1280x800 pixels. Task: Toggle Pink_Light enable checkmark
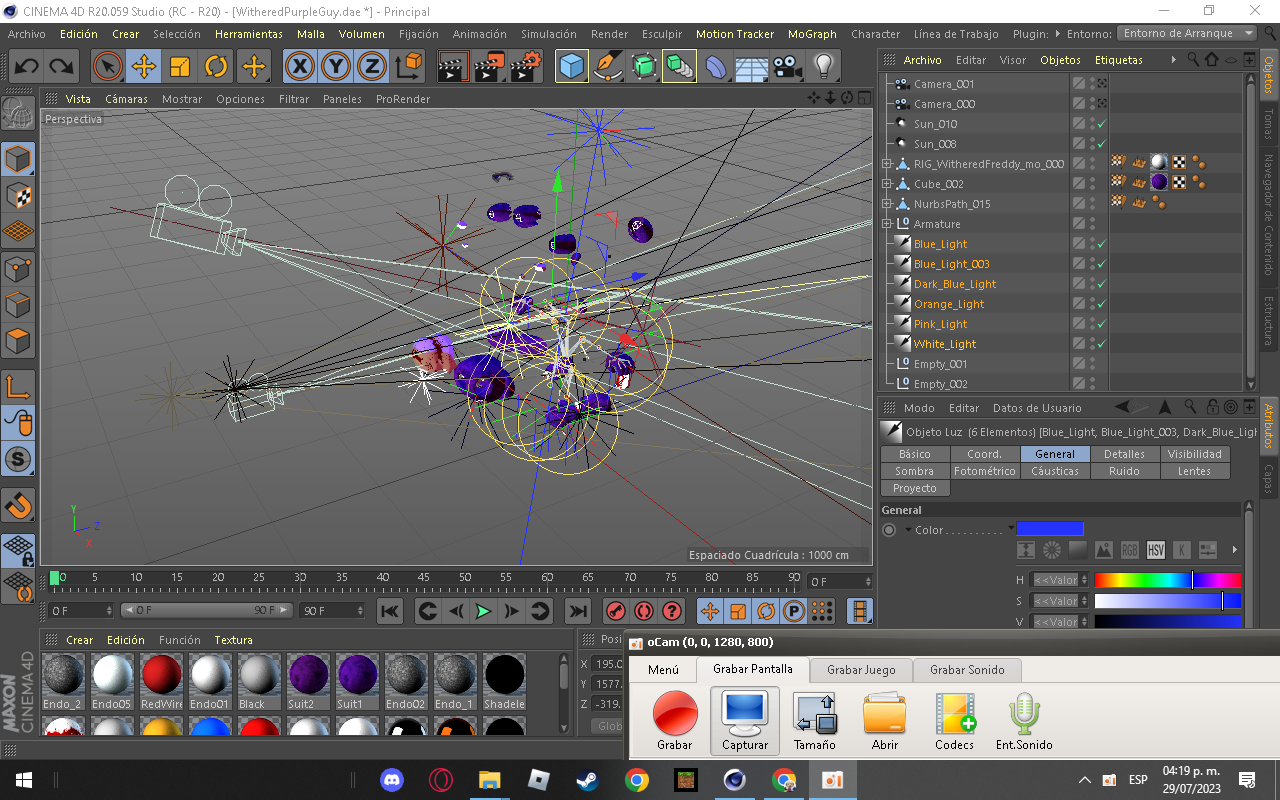[x=1101, y=324]
